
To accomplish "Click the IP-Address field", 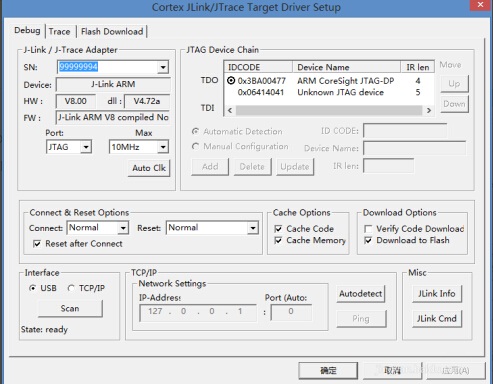I will [x=198, y=312].
